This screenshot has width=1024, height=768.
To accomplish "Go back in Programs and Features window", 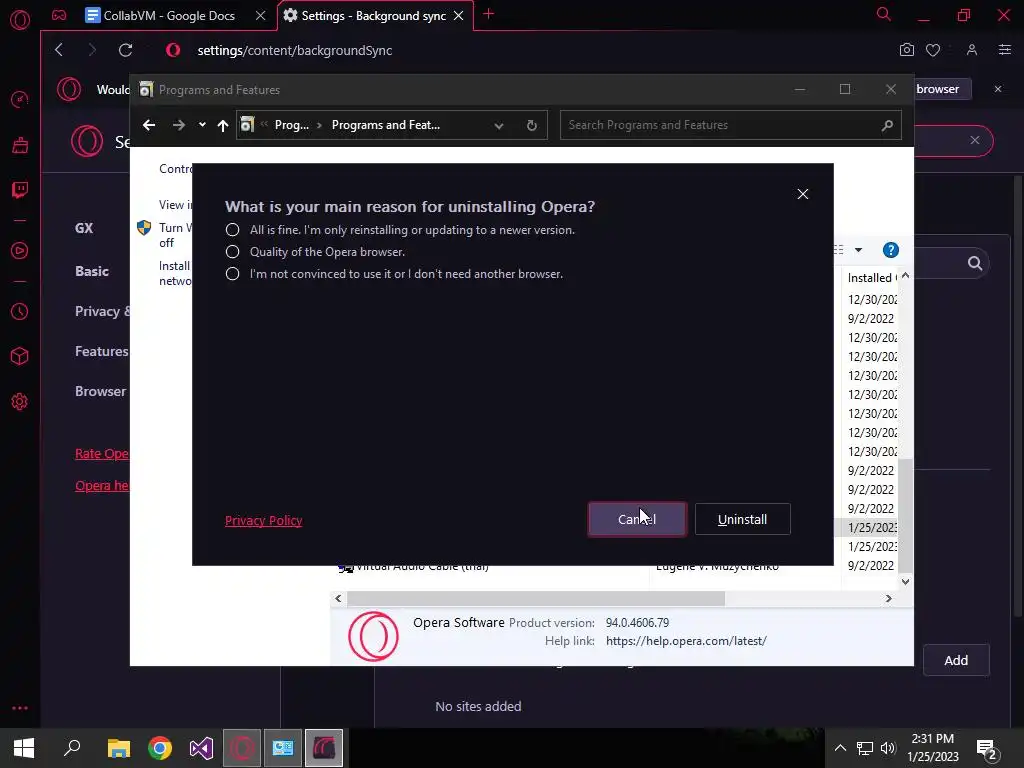I will click(149, 125).
